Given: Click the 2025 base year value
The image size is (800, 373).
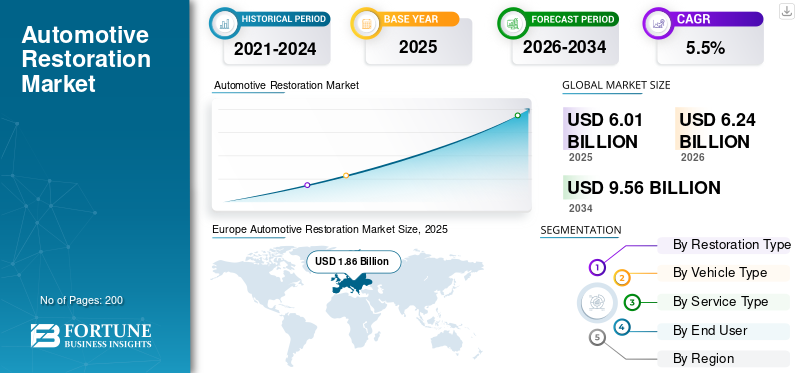Looking at the screenshot, I should (418, 47).
